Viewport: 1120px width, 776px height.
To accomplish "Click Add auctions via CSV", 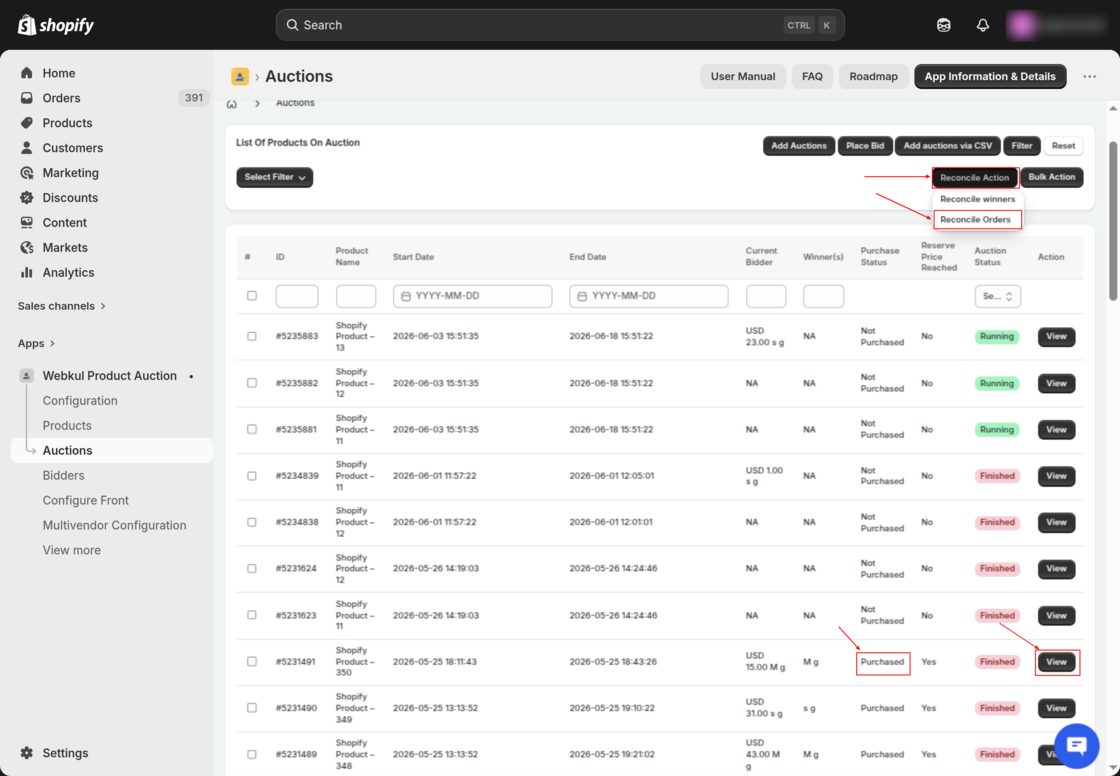I will (x=948, y=146).
